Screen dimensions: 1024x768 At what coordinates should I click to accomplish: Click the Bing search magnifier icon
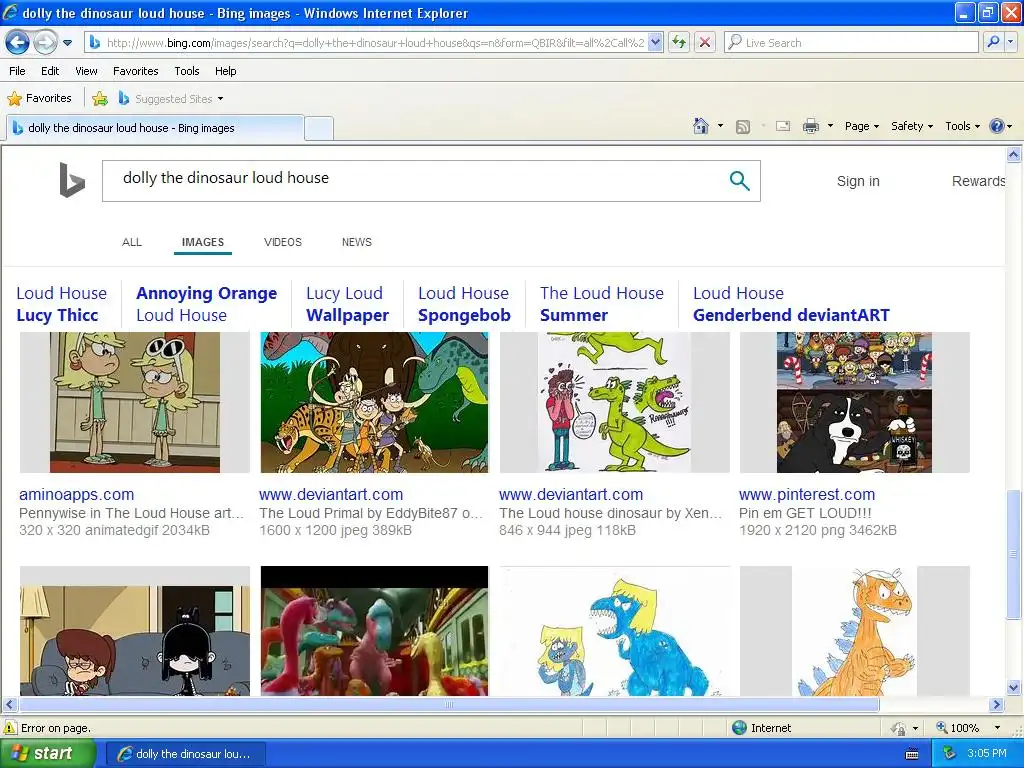[x=739, y=181]
